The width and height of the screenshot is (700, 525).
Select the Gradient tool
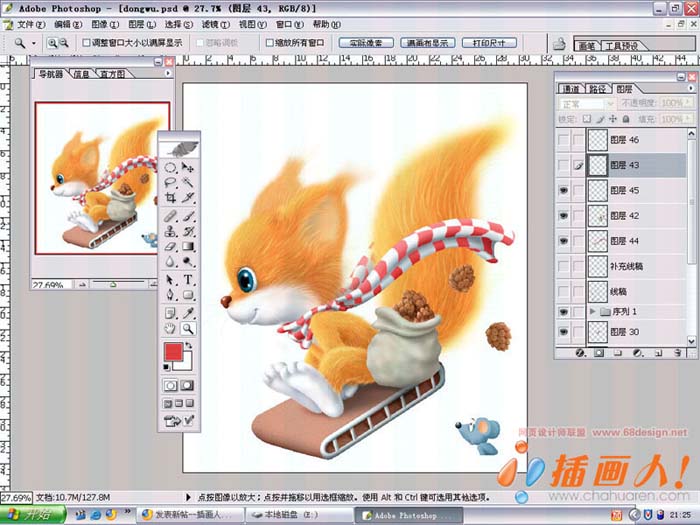point(188,246)
